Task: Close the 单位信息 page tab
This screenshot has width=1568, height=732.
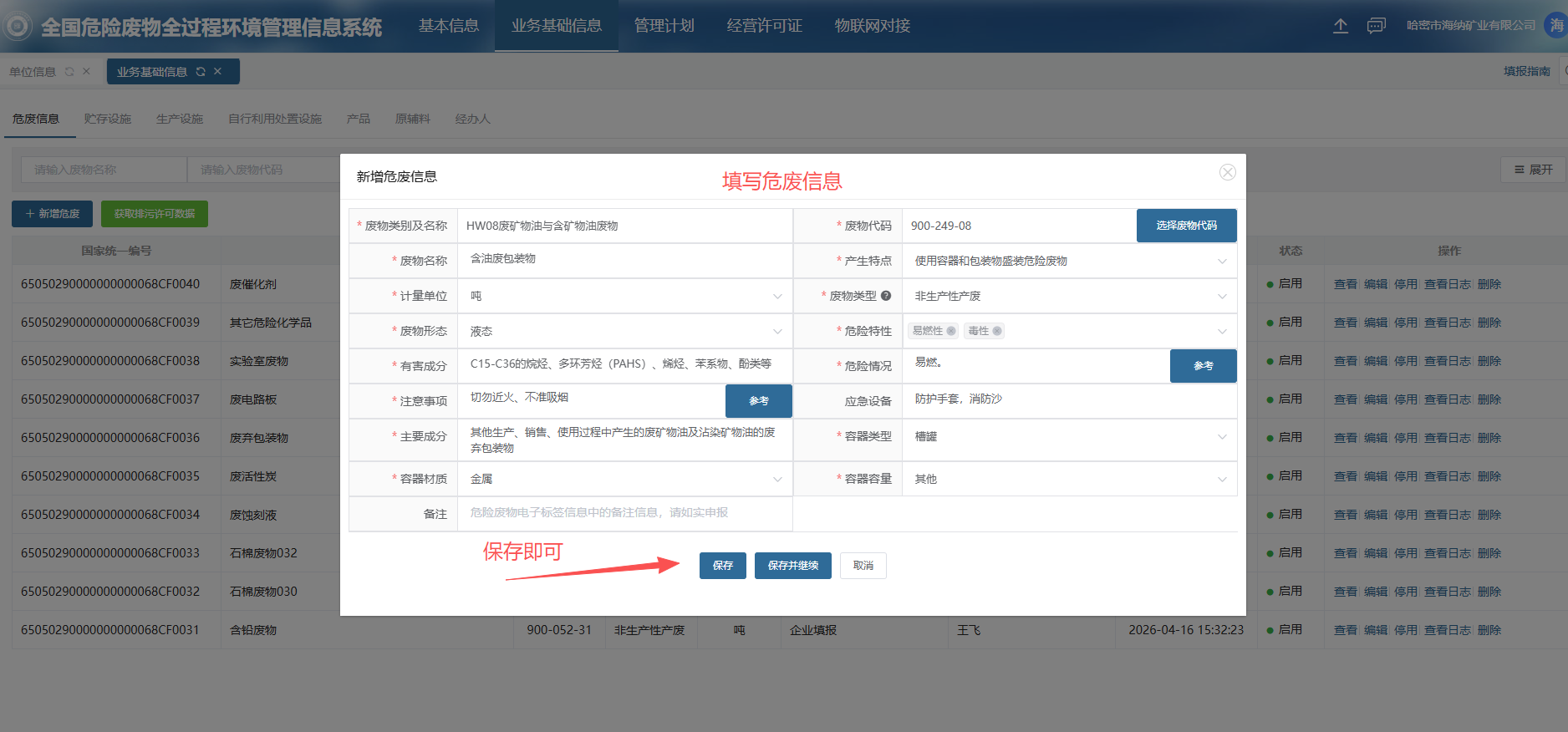Action: [86, 72]
